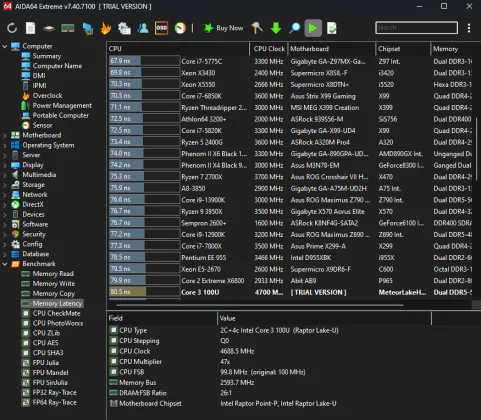Click the green download update arrow
This screenshot has width=481, height=420.
click(276, 28)
